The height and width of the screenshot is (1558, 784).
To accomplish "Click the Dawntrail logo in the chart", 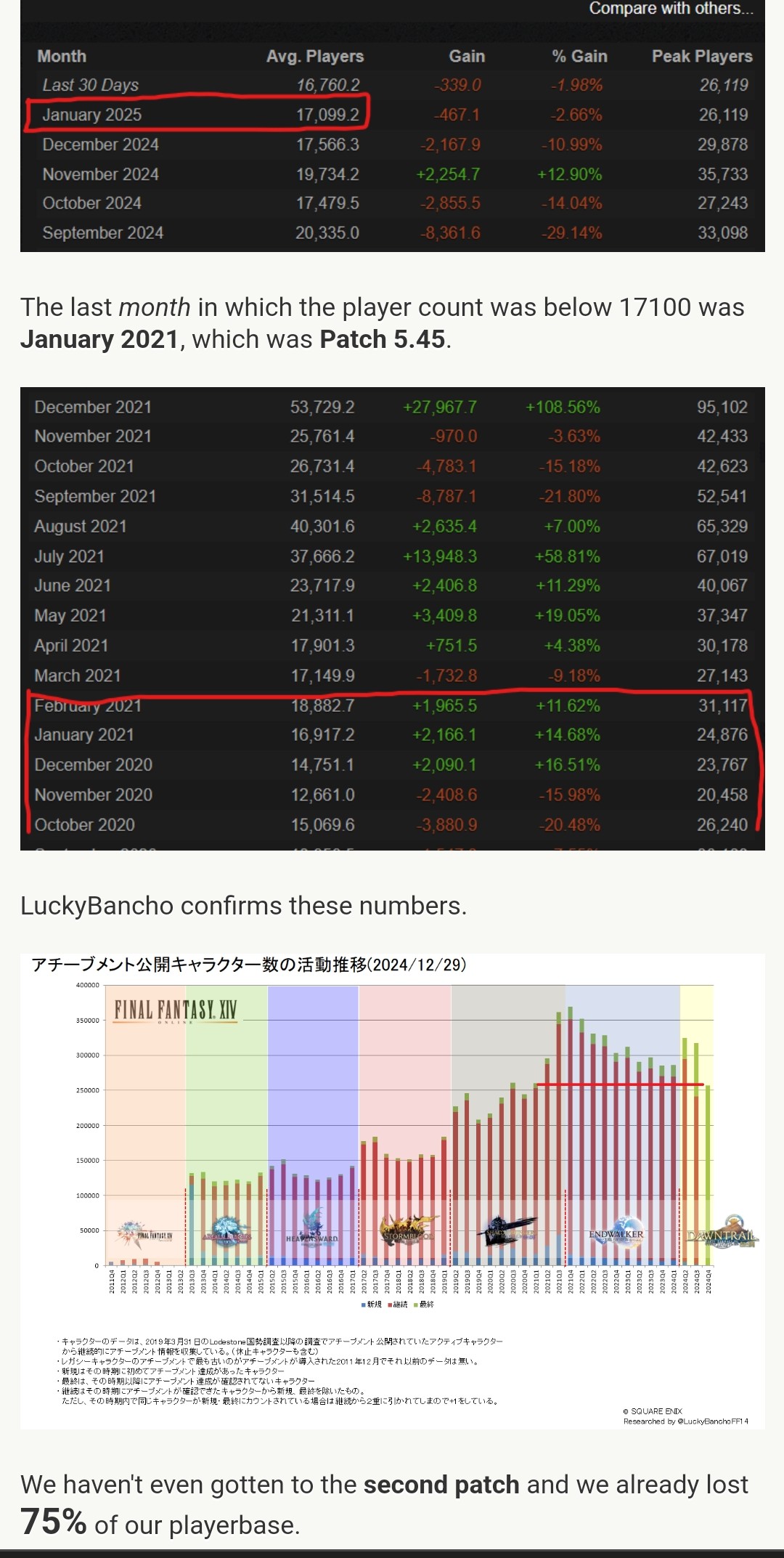I will (723, 1233).
